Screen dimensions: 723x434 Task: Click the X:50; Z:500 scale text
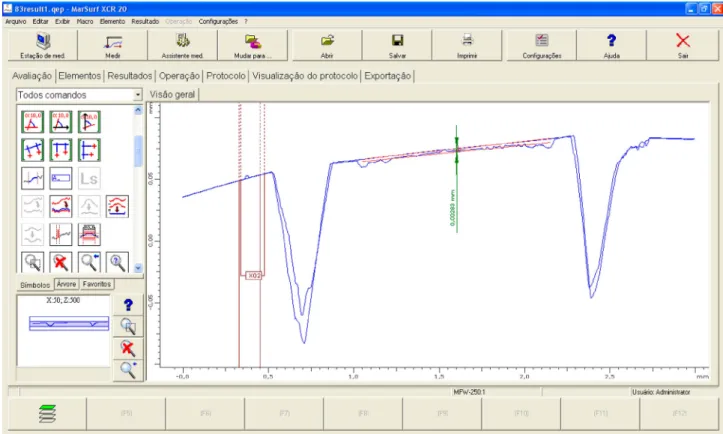(x=63, y=300)
